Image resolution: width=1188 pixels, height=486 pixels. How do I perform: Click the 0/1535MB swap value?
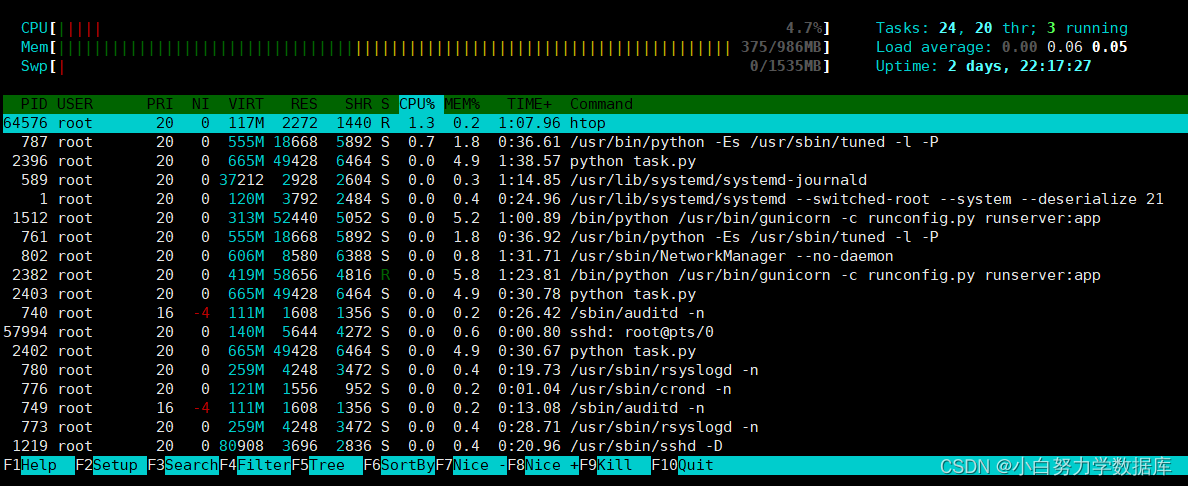point(786,67)
